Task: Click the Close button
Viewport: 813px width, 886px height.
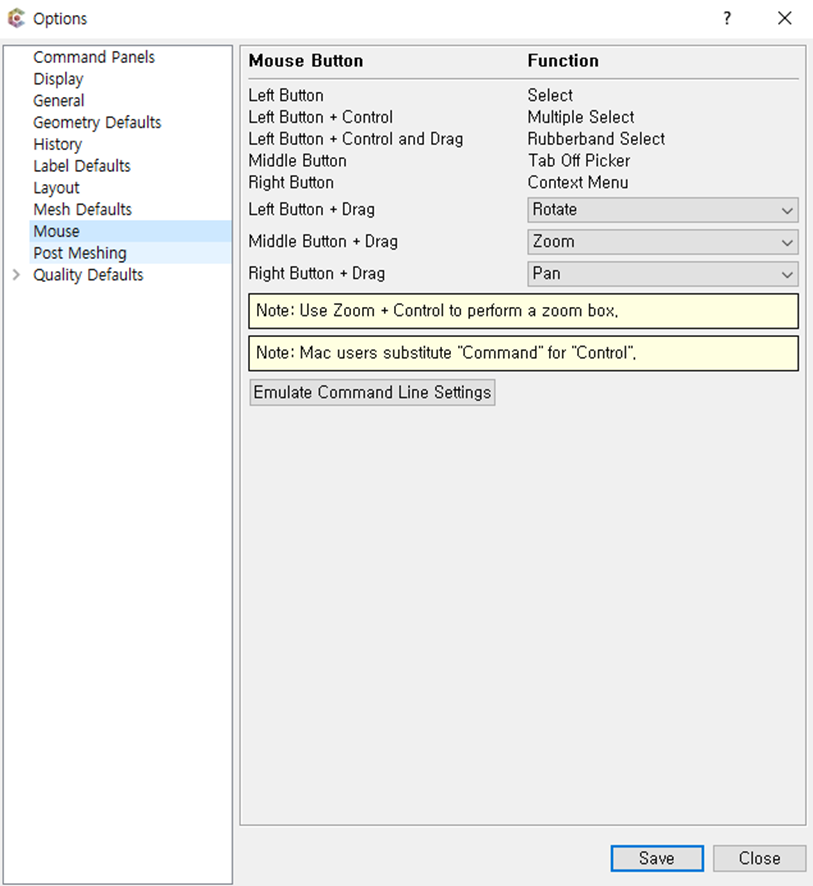Action: coord(759,858)
